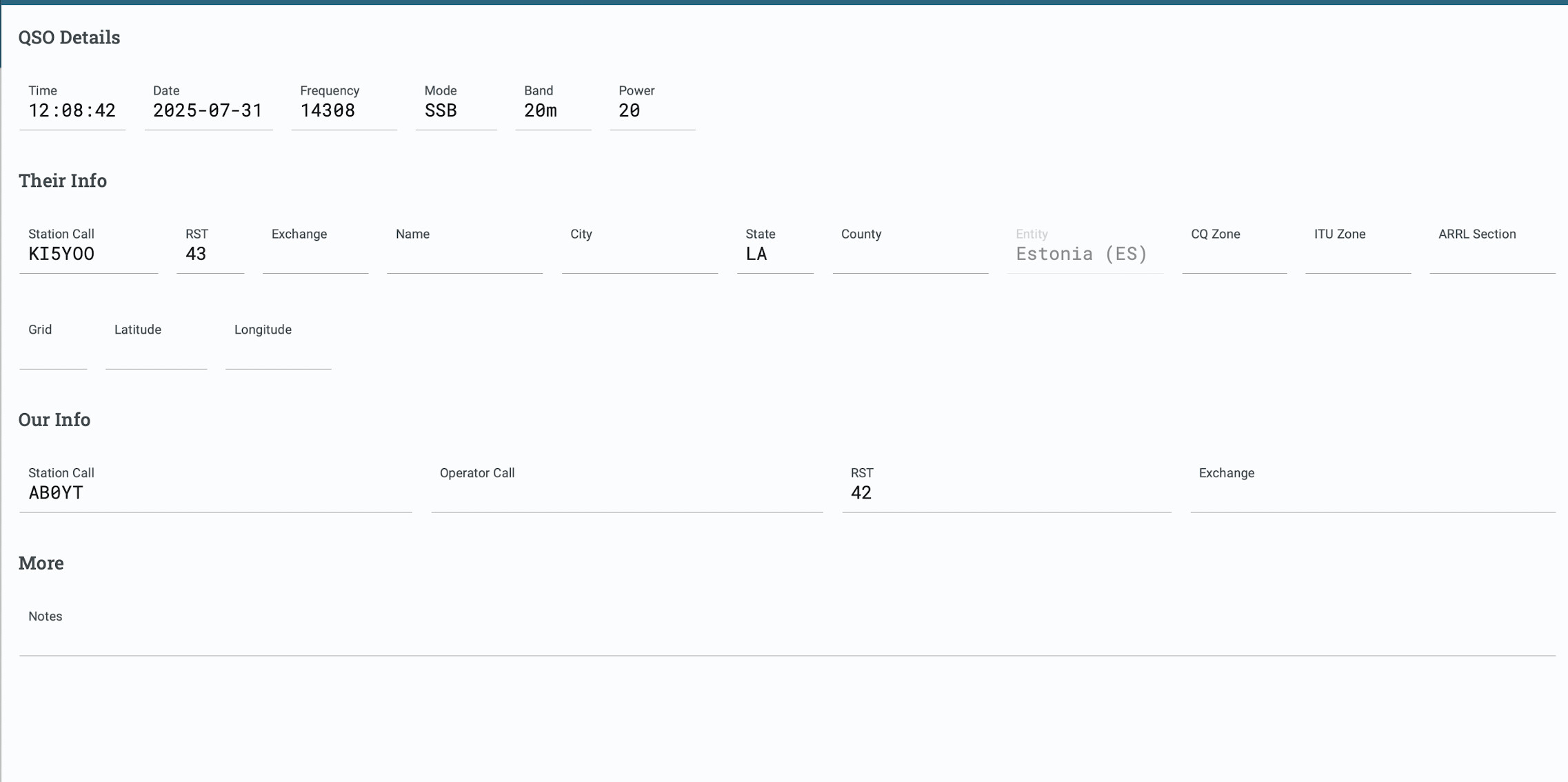The image size is (1568, 782).
Task: Click the ITU Zone field
Action: [x=1358, y=248]
